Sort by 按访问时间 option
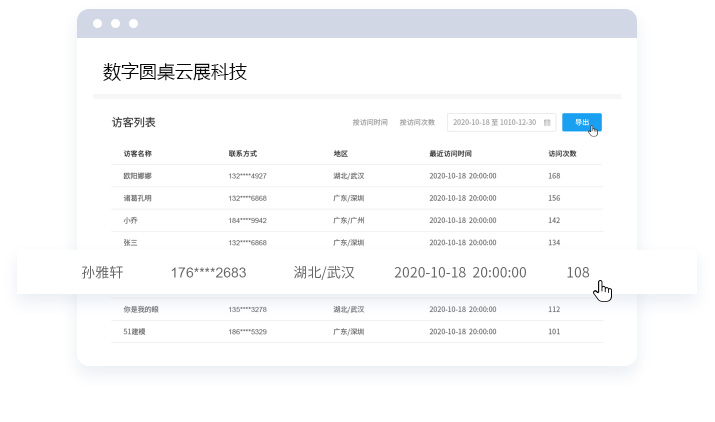The image size is (715, 422). point(370,123)
